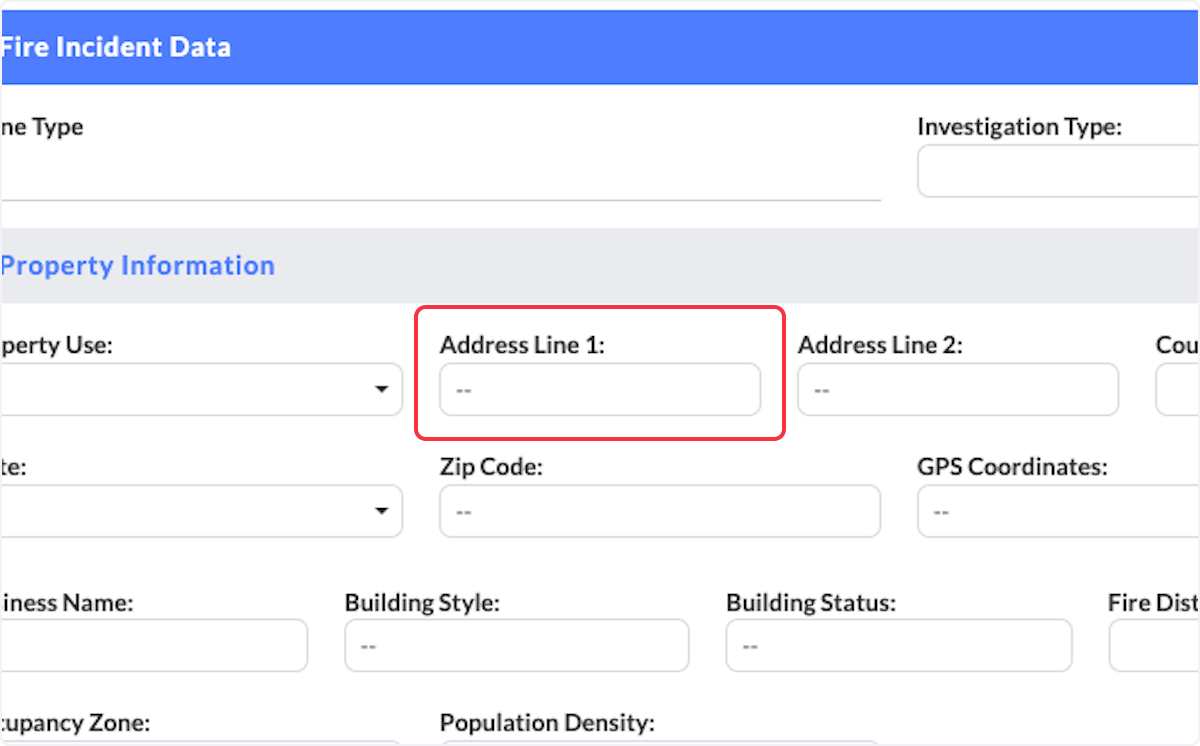Click the Address Line 1 label
Image resolution: width=1200 pixels, height=746 pixels.
click(523, 345)
